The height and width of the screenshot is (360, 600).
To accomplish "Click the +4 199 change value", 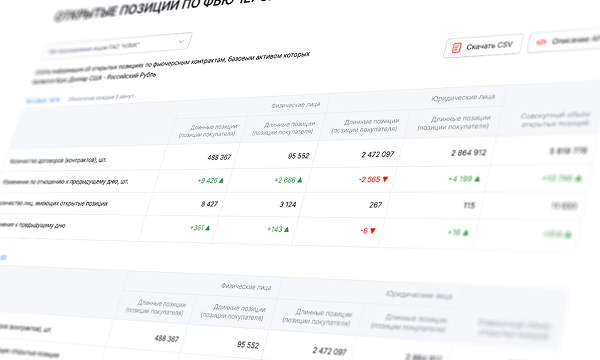I will (x=464, y=178).
